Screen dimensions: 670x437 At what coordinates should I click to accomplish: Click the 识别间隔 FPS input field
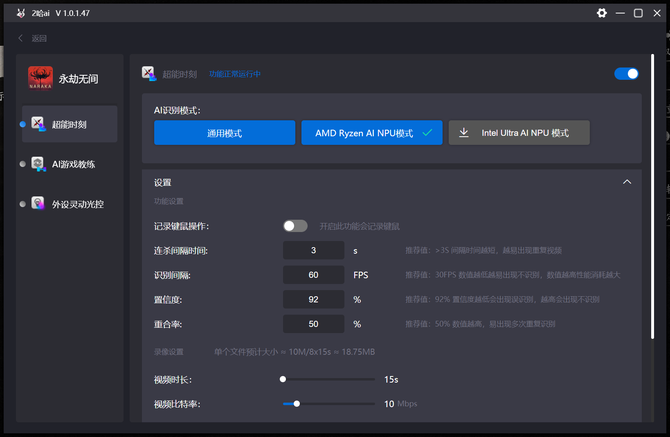pos(313,275)
